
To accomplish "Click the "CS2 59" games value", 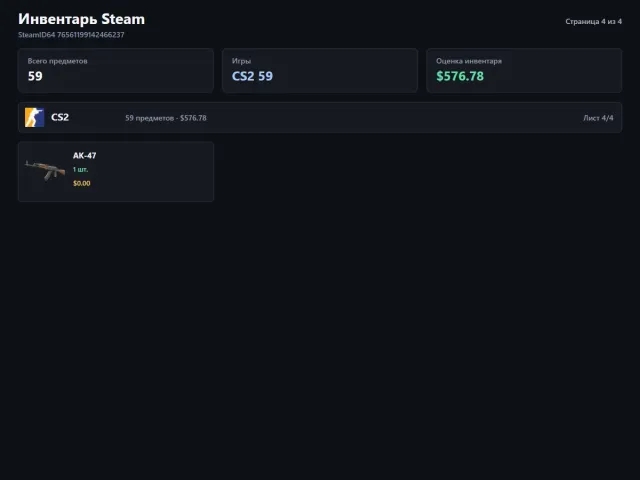I will [252, 76].
